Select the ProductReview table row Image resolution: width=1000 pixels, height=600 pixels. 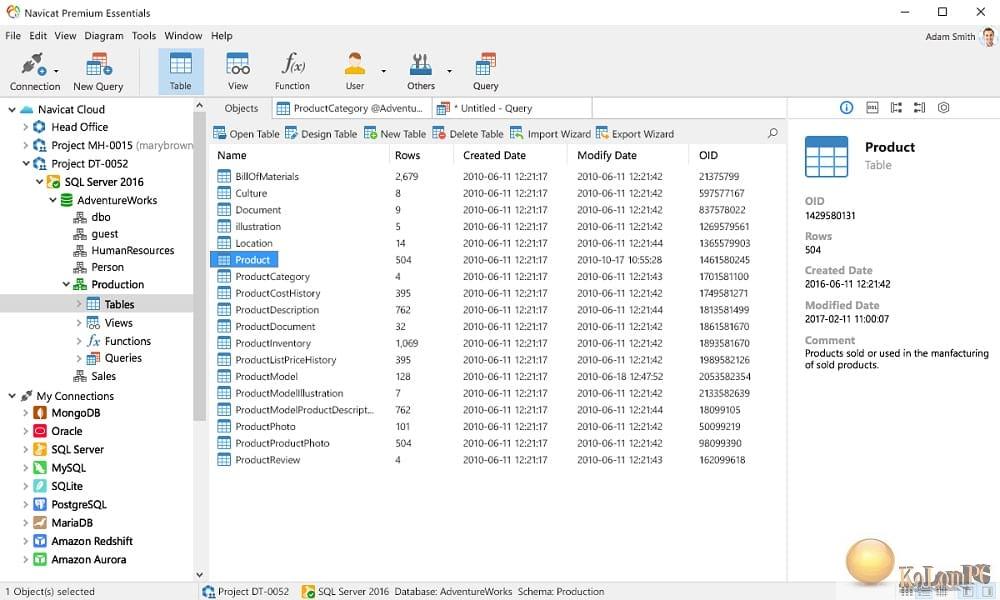(x=497, y=460)
